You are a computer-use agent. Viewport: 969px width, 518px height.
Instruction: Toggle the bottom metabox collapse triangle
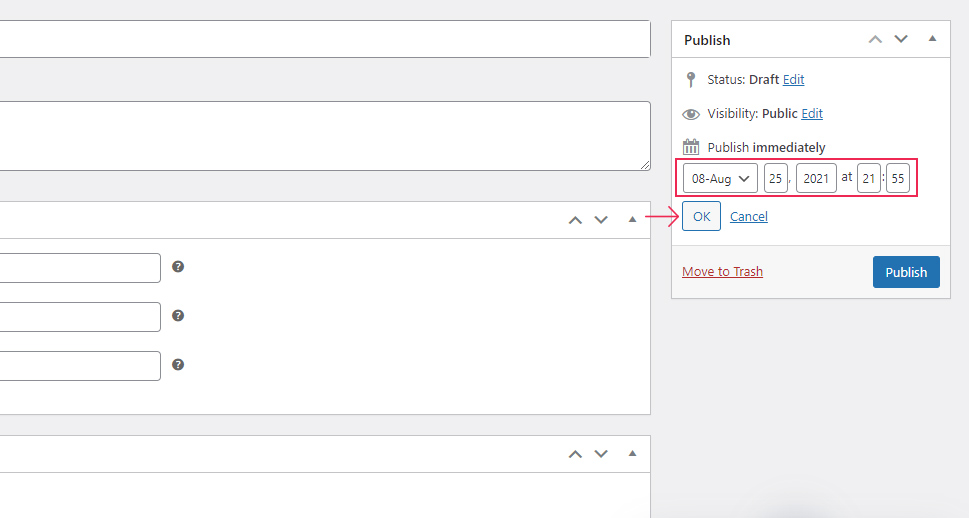632,453
